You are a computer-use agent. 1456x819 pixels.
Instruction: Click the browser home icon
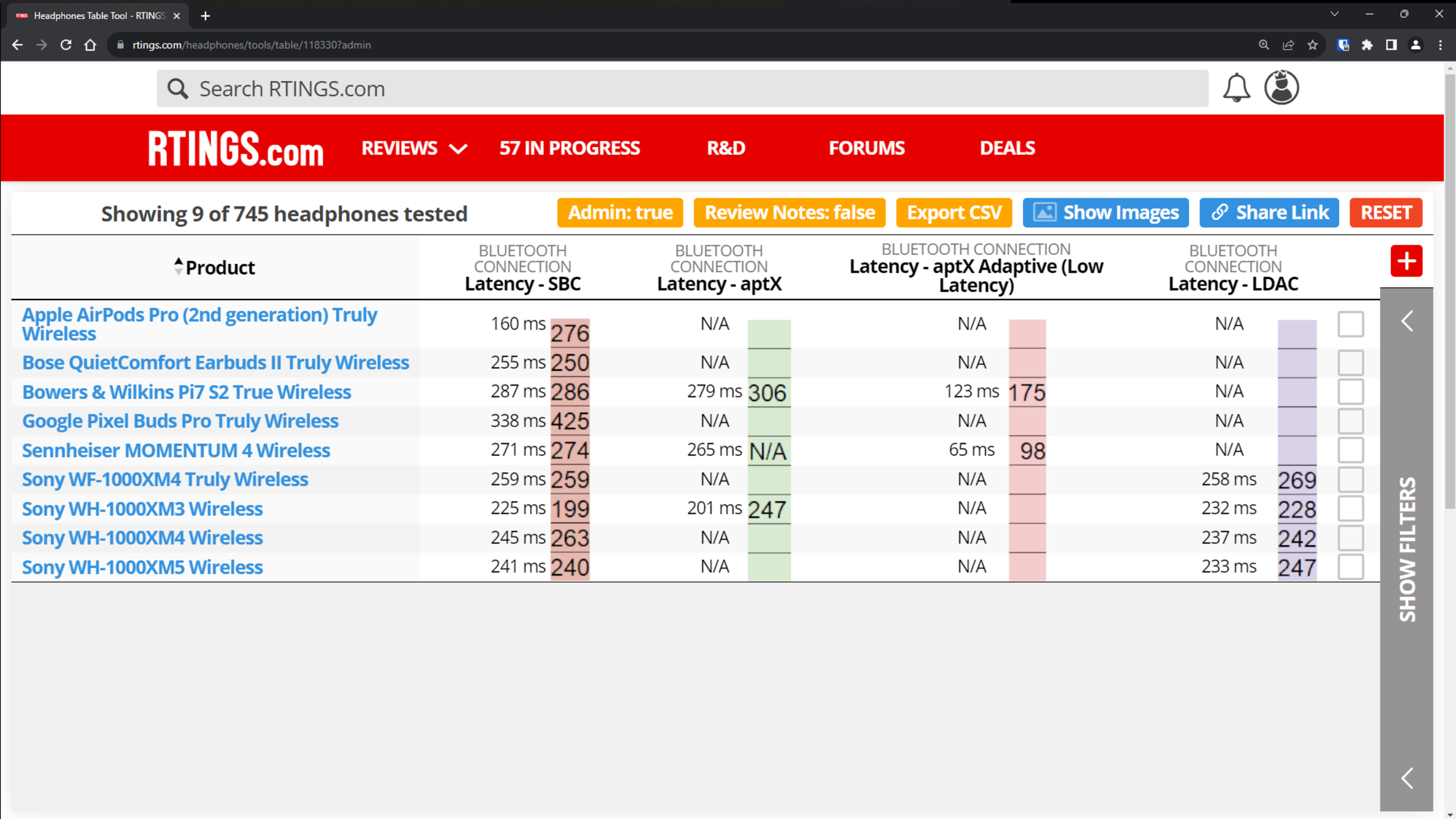[91, 45]
